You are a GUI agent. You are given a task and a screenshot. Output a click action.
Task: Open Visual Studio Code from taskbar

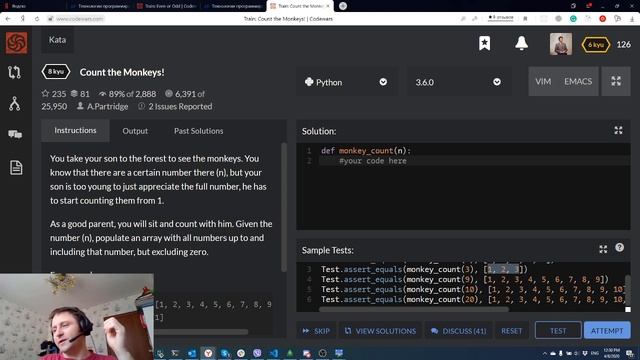click(x=273, y=353)
